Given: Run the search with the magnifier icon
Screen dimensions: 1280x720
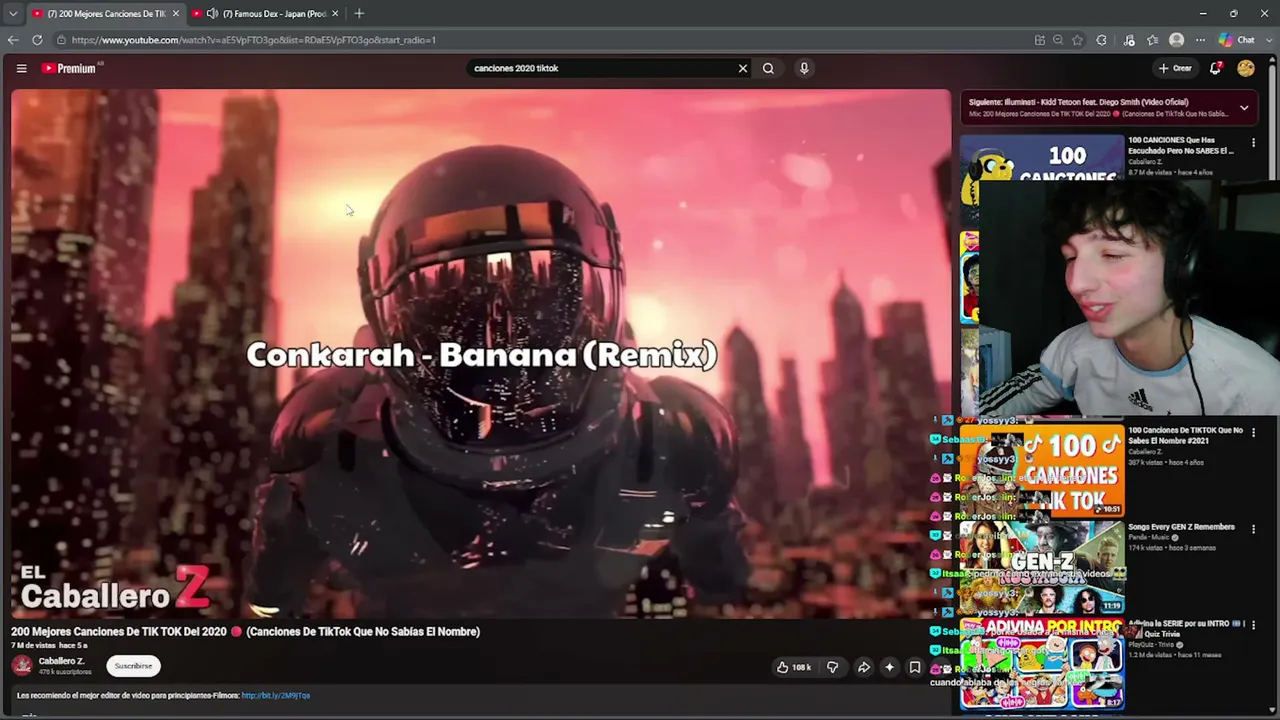Looking at the screenshot, I should click(768, 68).
